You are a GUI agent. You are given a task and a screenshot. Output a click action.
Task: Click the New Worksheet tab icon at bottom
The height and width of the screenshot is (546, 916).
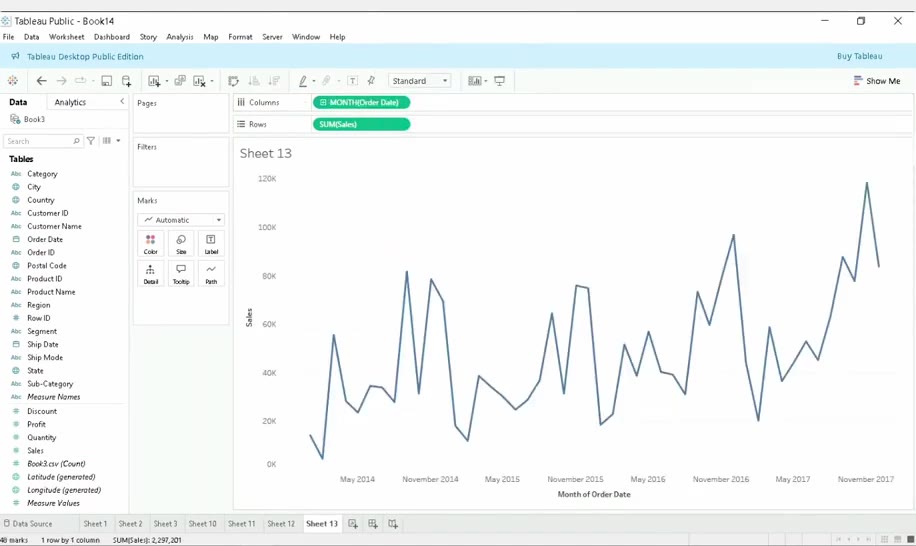[353, 524]
